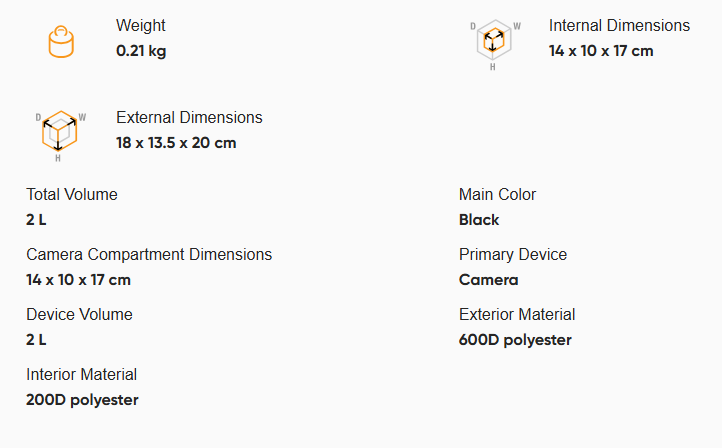Select the Main Color label
This screenshot has height=448, width=722.
497,194
